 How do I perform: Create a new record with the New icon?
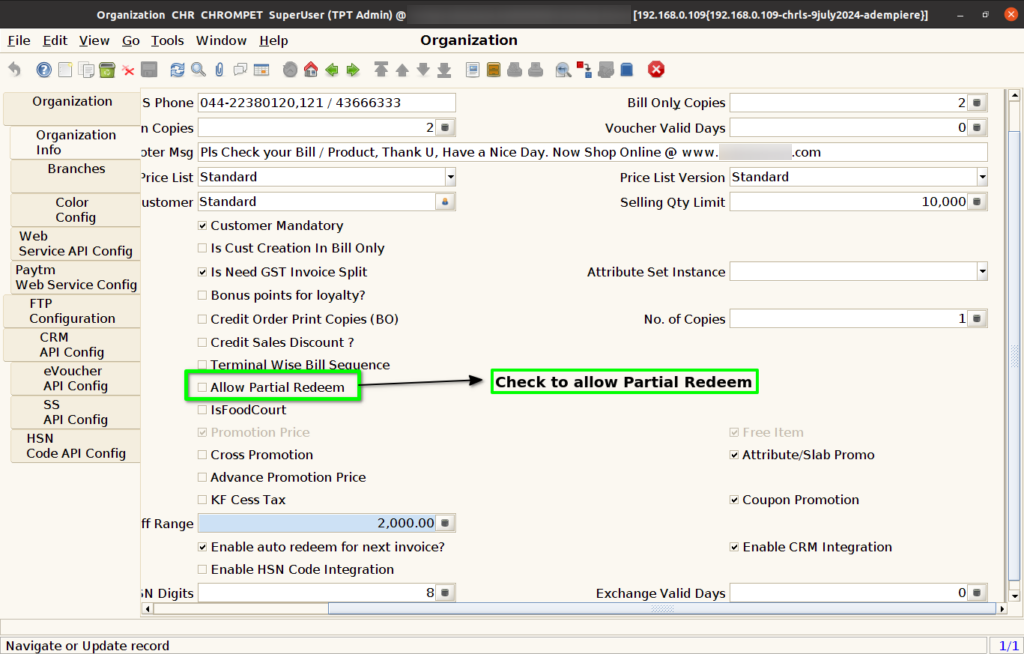pos(65,69)
